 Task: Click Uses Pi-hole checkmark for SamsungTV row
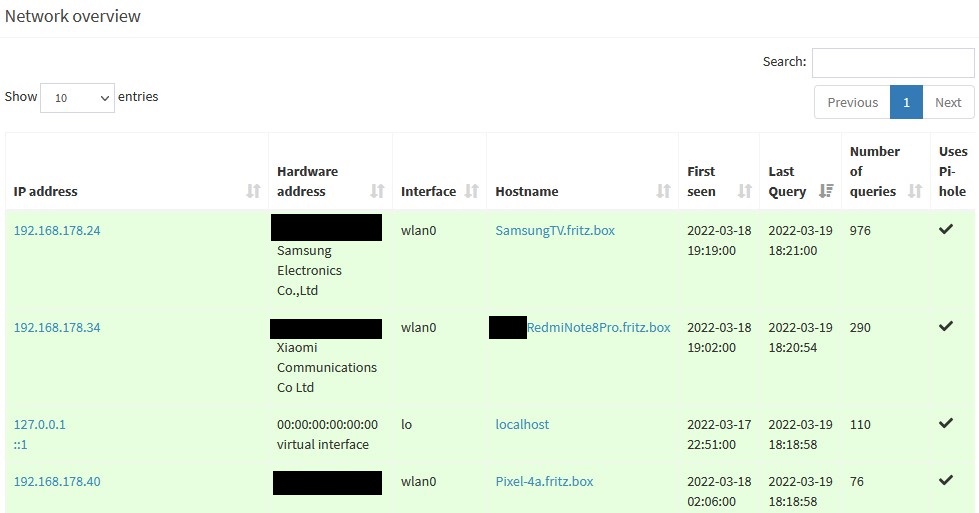click(x=946, y=229)
